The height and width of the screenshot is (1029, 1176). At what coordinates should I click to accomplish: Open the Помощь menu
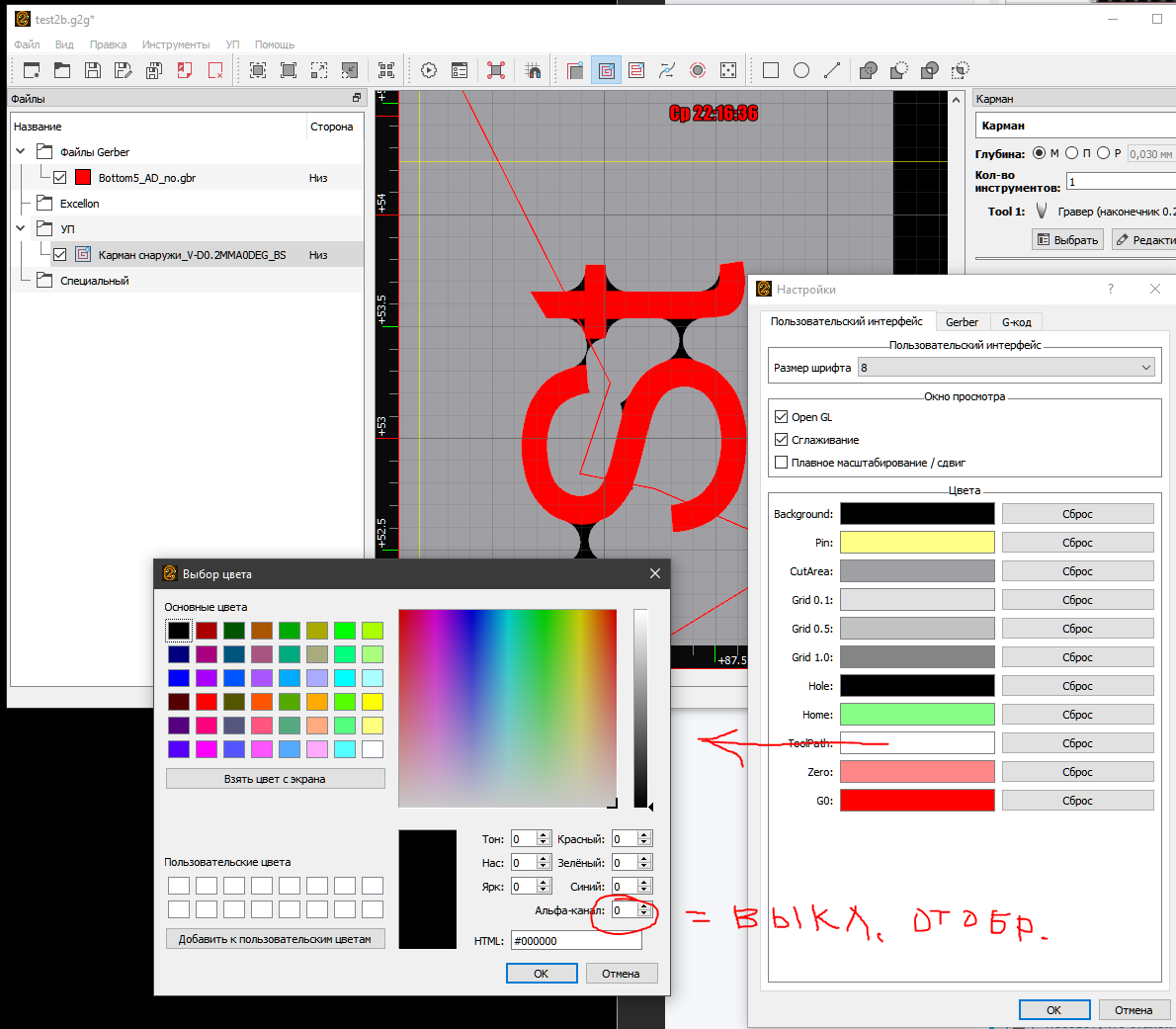point(275,44)
